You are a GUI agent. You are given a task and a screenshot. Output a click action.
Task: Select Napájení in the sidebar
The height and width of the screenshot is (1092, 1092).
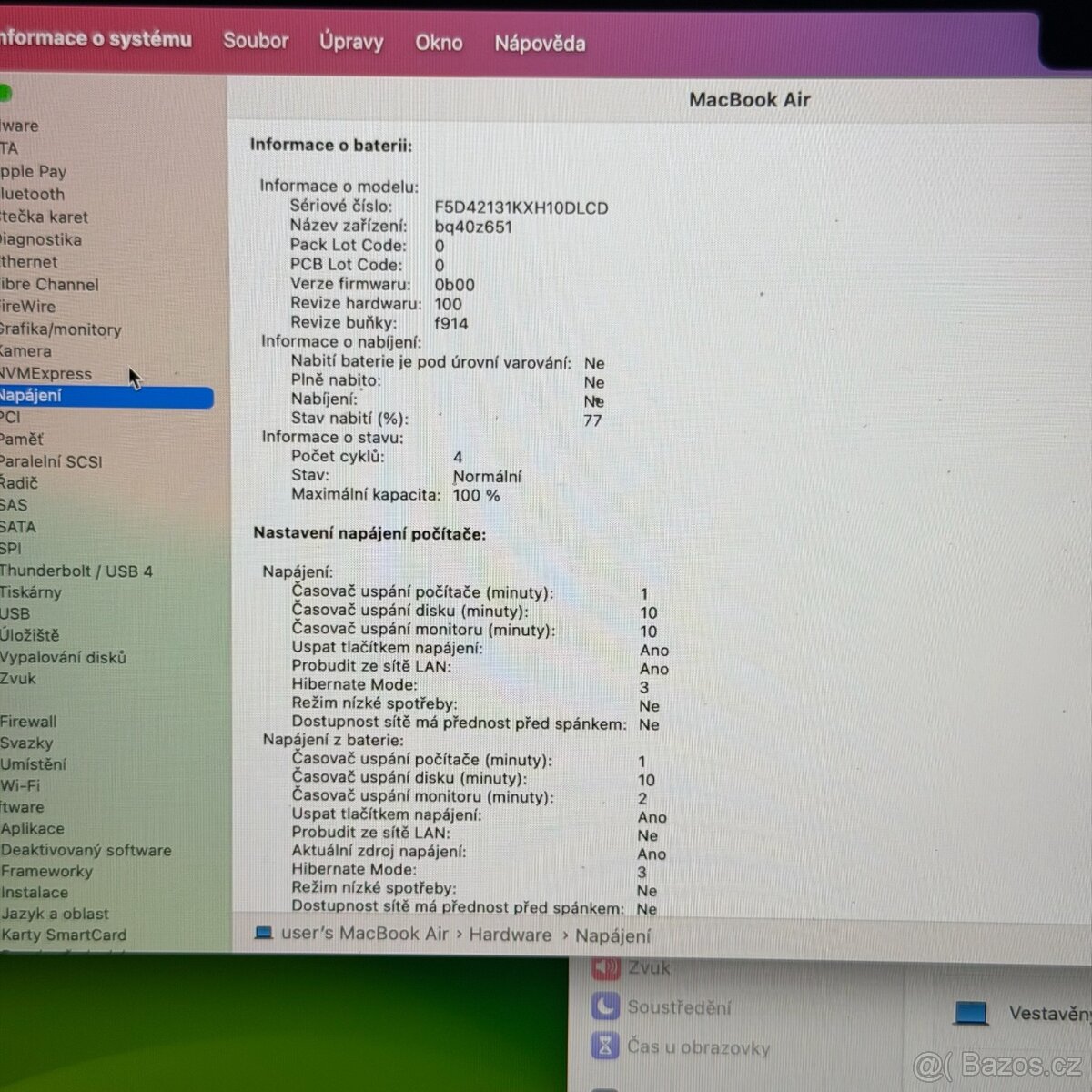(32, 396)
